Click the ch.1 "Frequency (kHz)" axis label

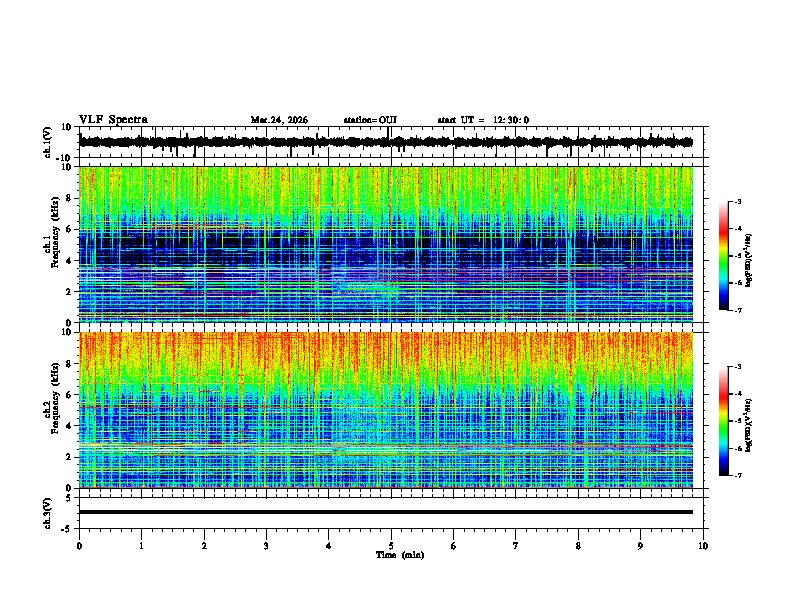click(x=55, y=232)
